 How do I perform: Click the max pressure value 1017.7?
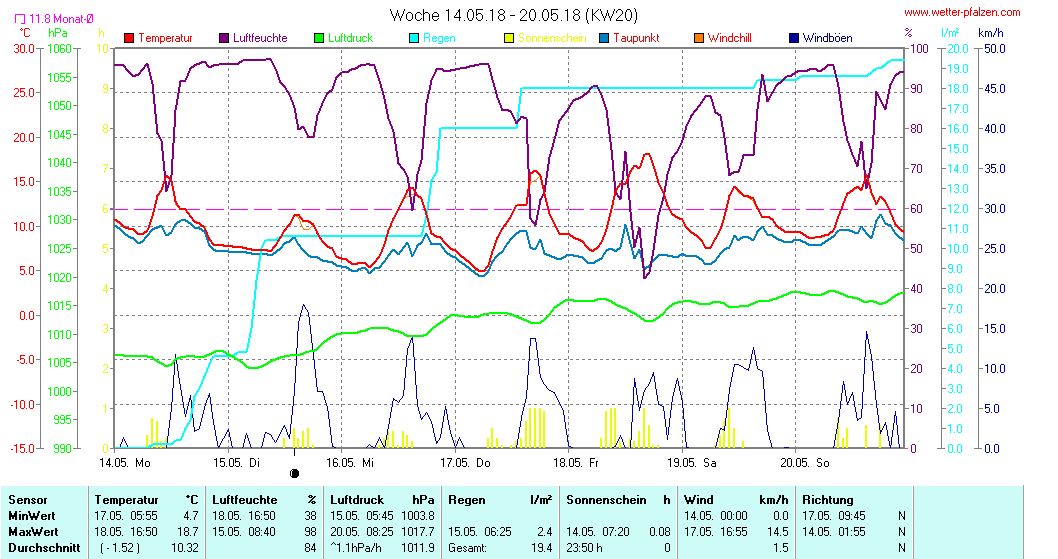[418, 532]
